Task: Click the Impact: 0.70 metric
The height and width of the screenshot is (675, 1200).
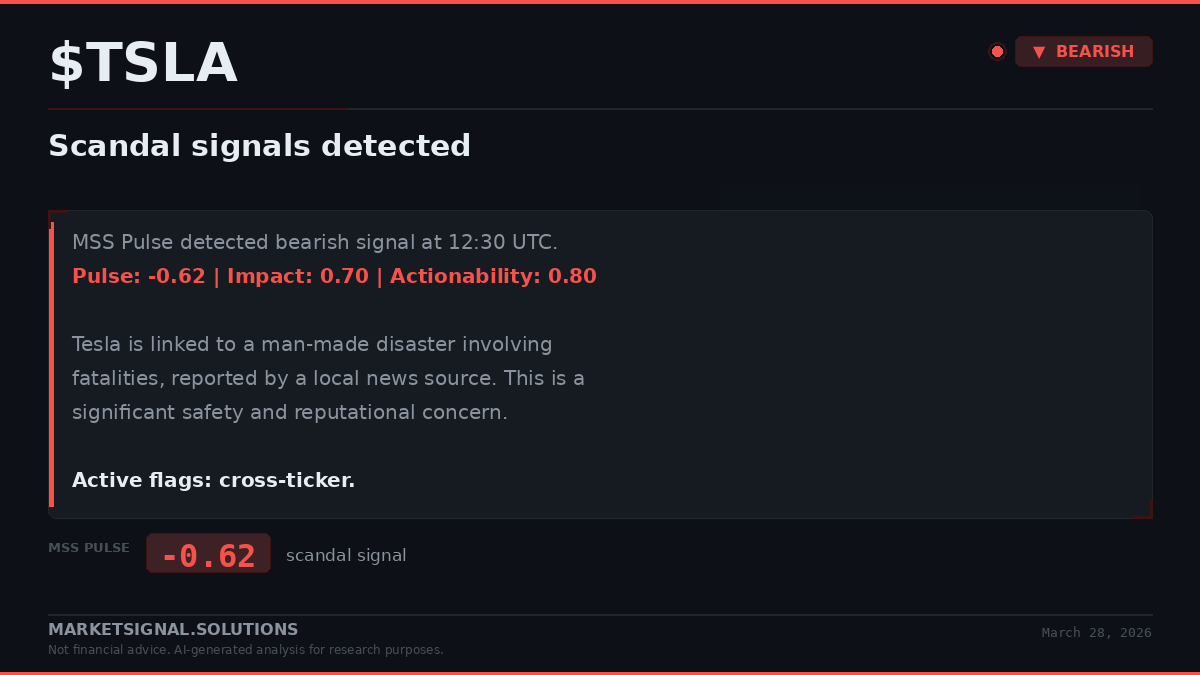Action: tap(298, 276)
